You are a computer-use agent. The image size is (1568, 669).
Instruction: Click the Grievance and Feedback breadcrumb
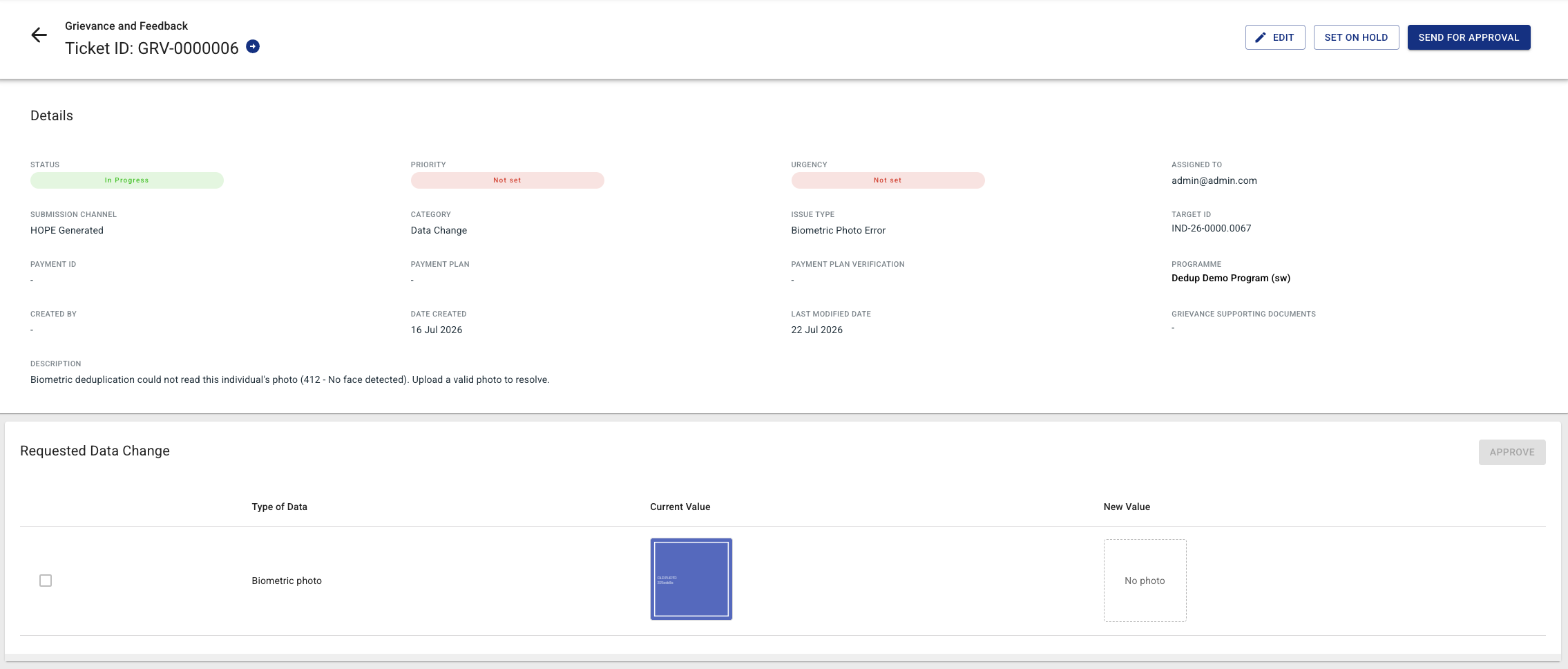point(126,26)
